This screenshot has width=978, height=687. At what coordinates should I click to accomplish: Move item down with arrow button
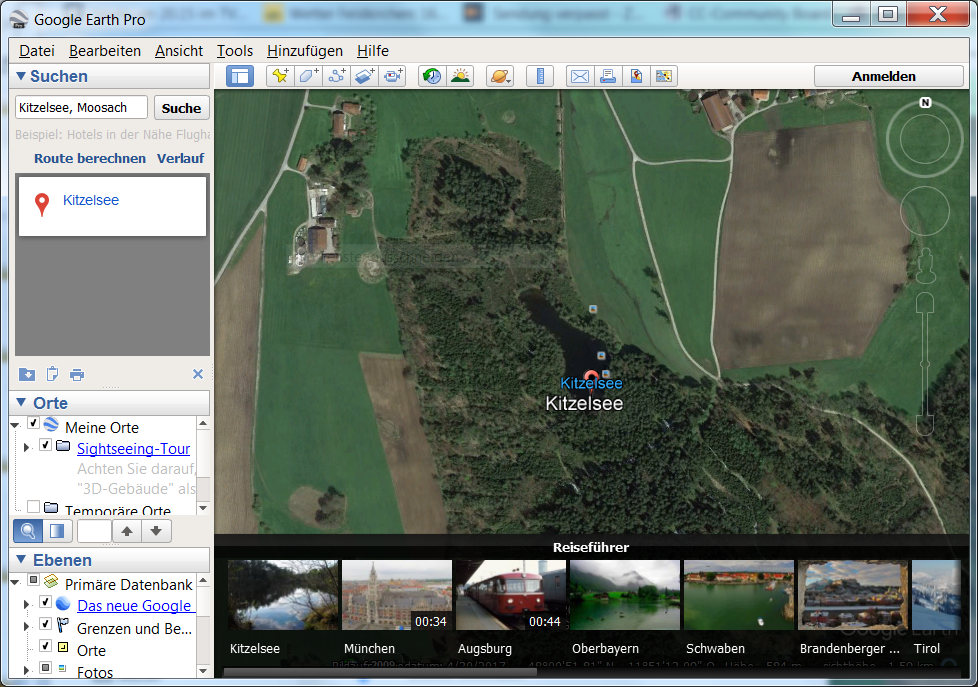[157, 531]
